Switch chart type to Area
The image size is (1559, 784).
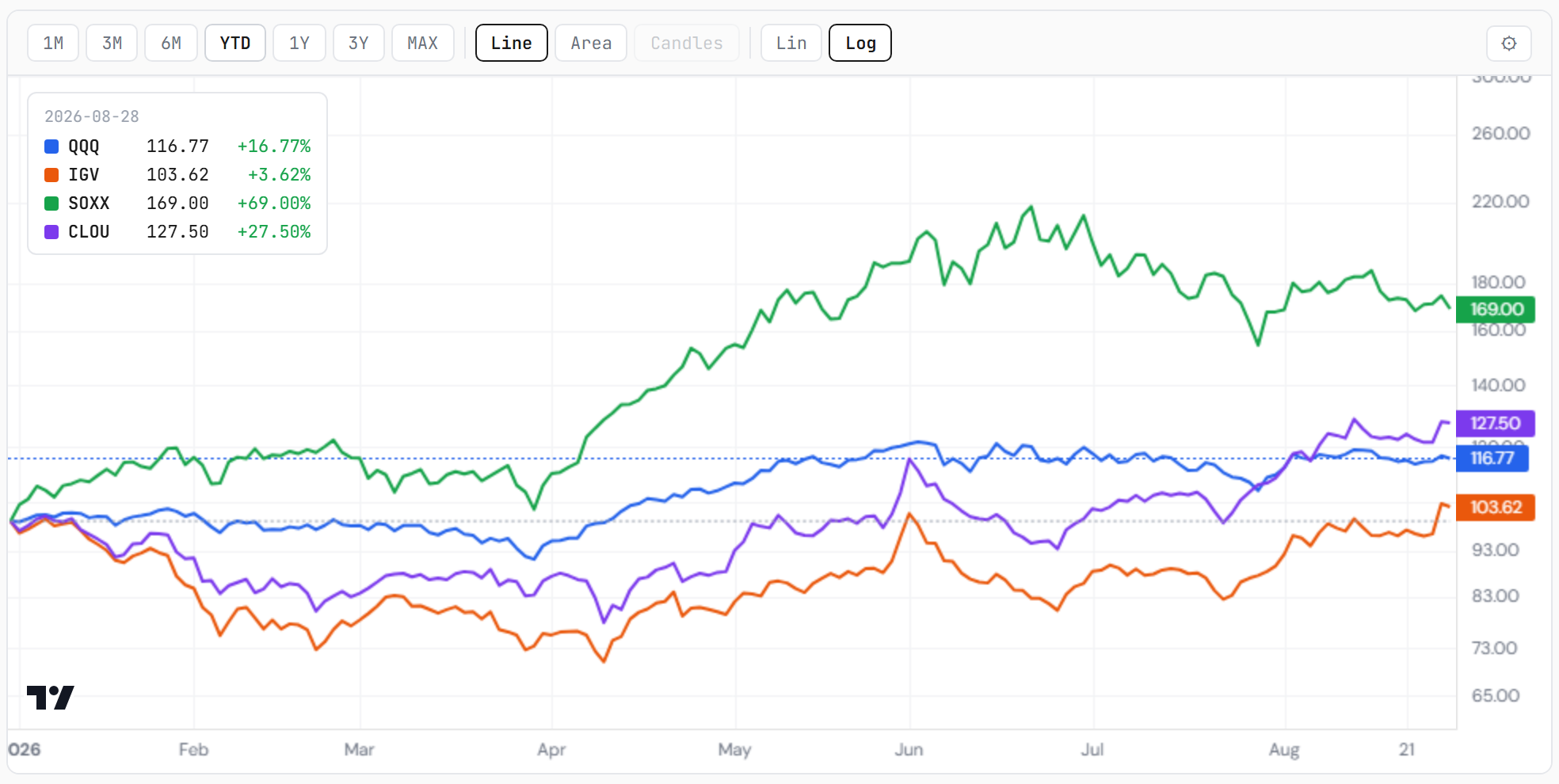coord(591,43)
